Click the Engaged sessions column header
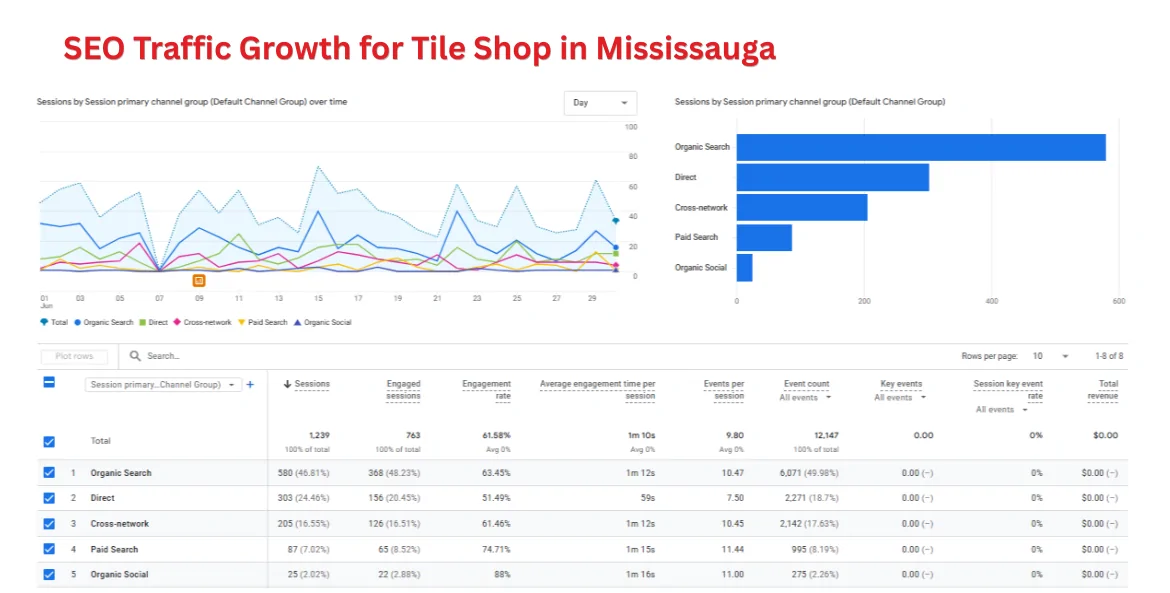 [403, 390]
